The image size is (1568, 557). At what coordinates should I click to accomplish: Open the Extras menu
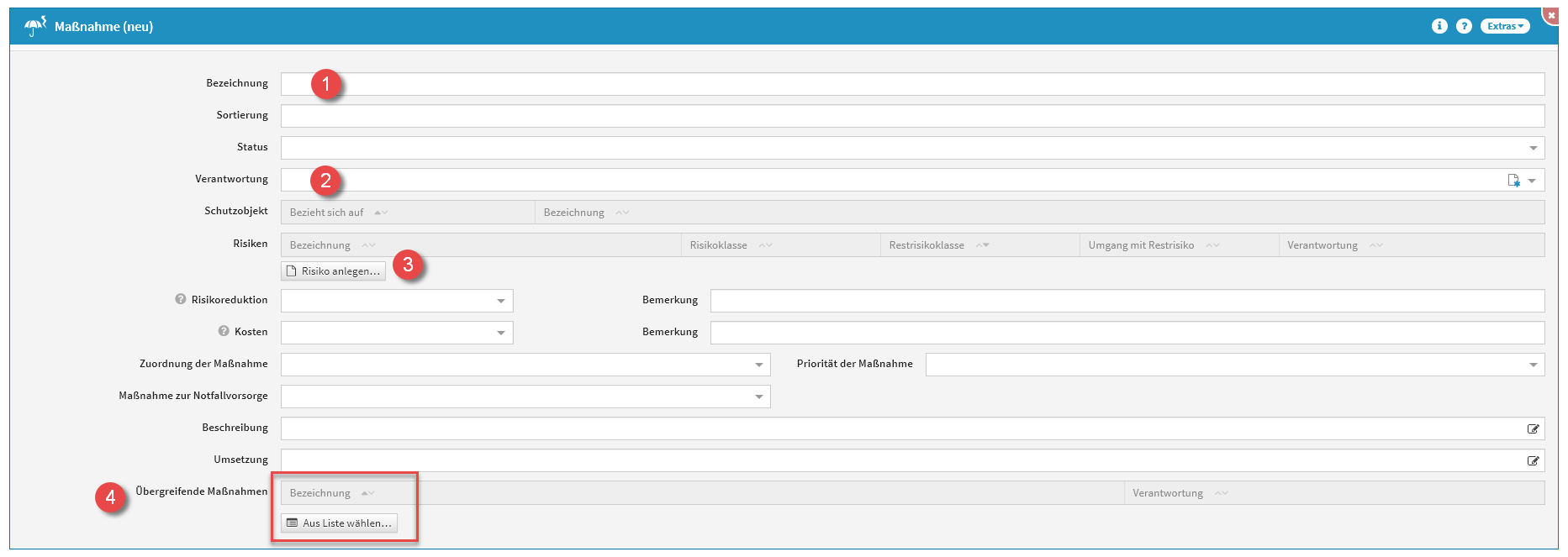click(x=1504, y=26)
